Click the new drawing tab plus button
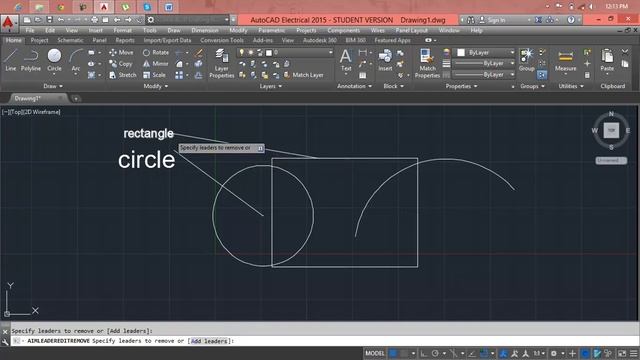The width and height of the screenshot is (640, 360). [76, 98]
